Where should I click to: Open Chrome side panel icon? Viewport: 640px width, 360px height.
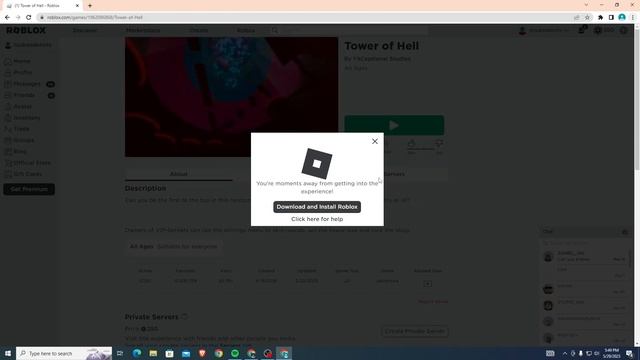coord(611,18)
